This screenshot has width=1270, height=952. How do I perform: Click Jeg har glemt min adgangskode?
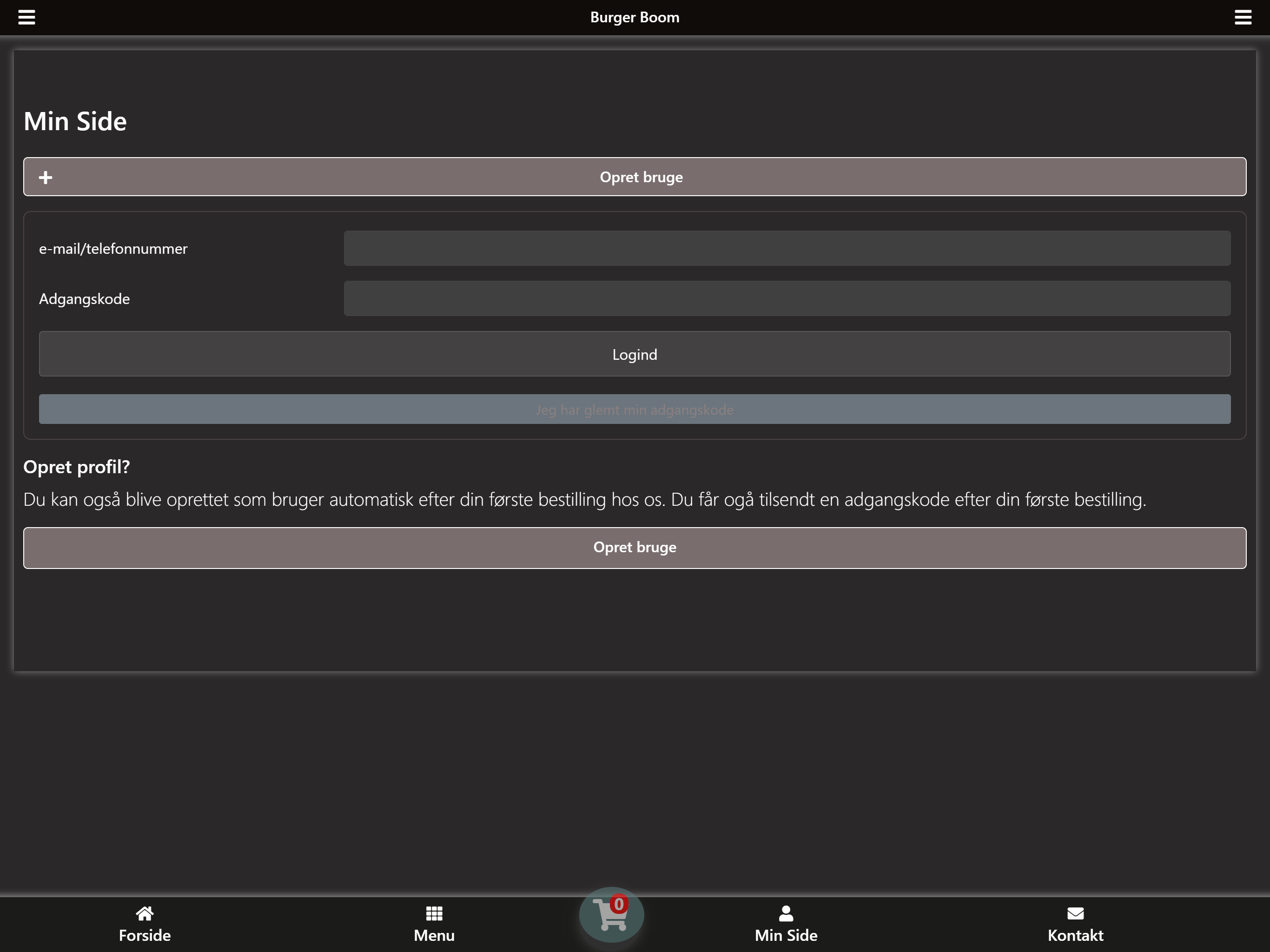[635, 410]
